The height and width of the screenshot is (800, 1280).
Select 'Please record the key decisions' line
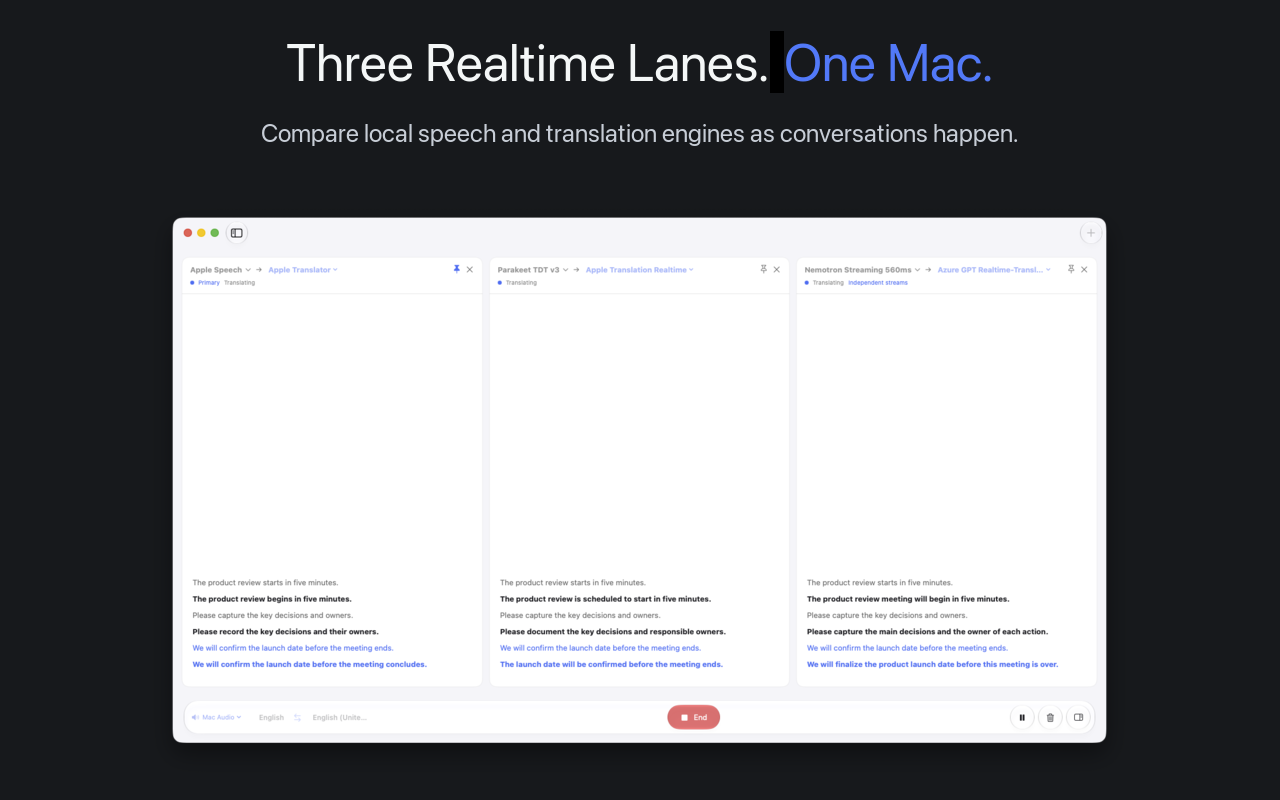click(x=285, y=632)
